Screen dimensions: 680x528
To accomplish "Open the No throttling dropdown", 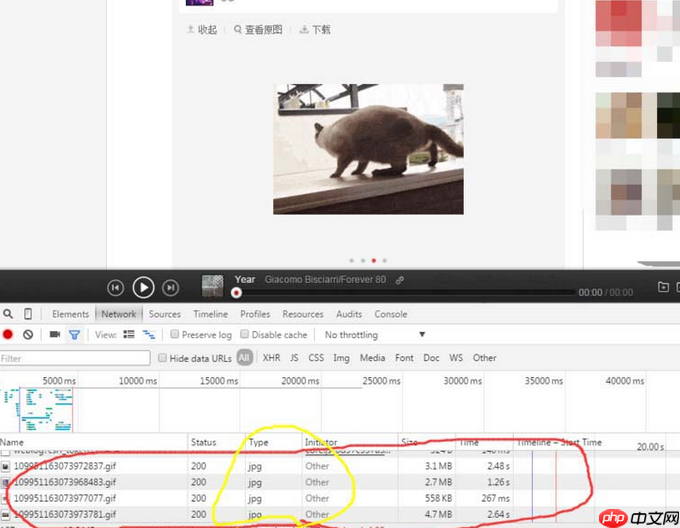I will click(x=375, y=335).
